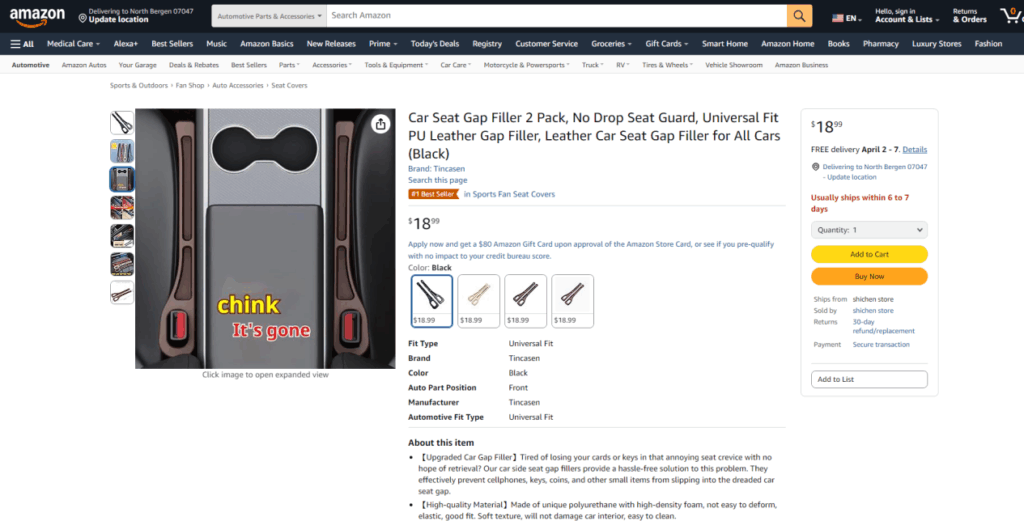The image size is (1024, 521).
Task: Choose the beige color variant swatch
Action: (x=479, y=301)
